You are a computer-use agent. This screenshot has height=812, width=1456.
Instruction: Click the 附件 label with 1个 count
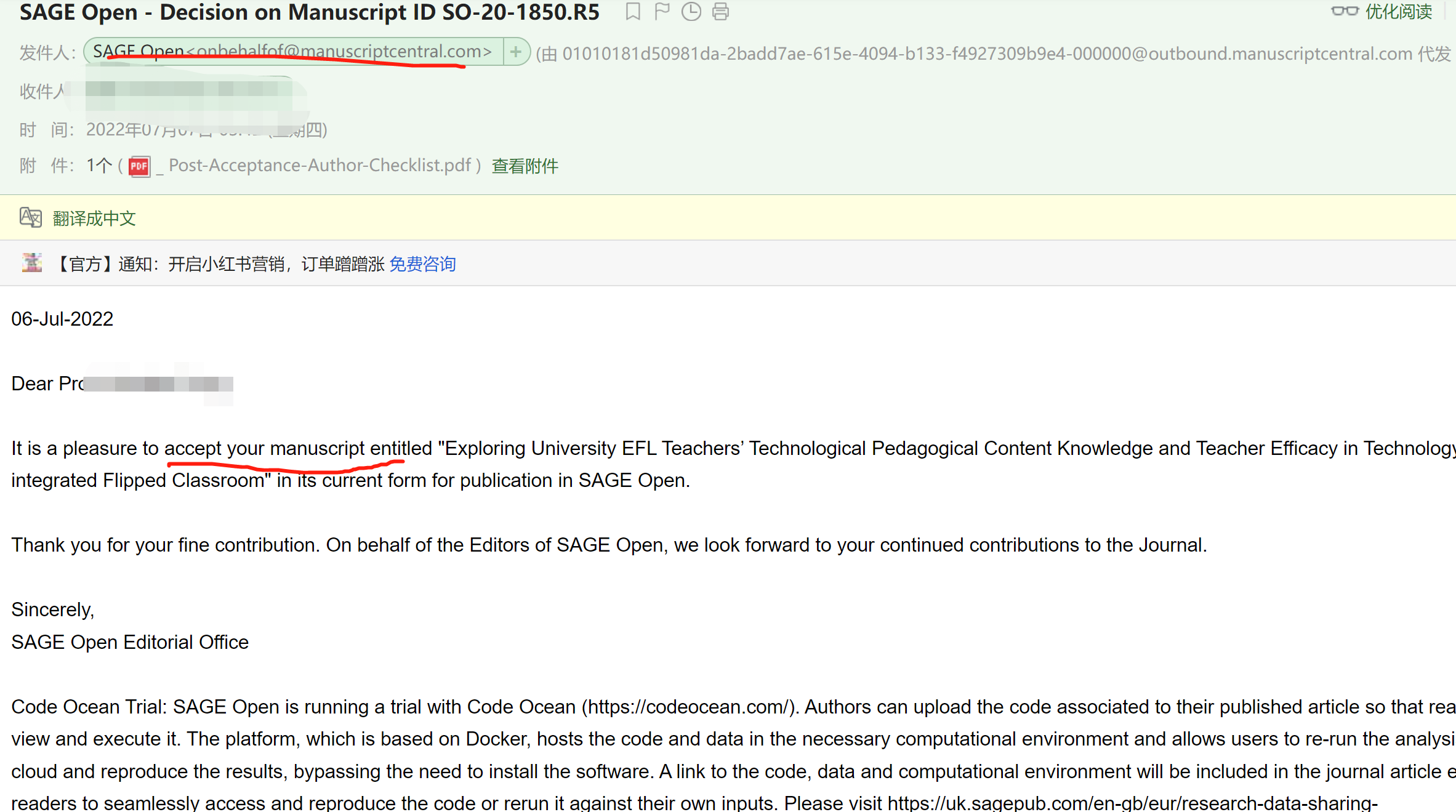[x=65, y=166]
